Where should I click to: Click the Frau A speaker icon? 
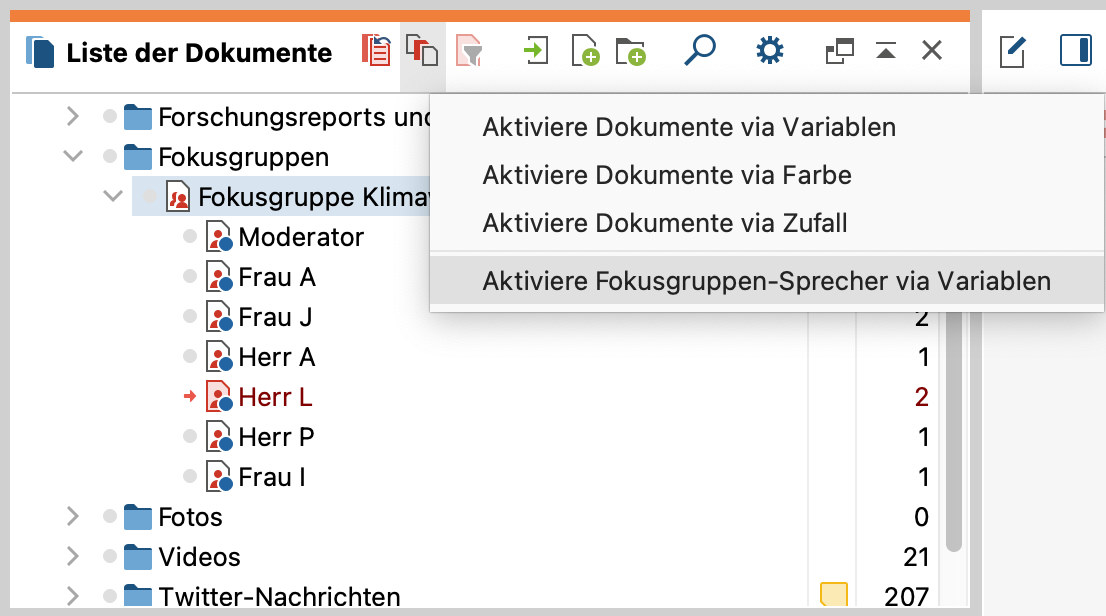pyautogui.click(x=219, y=277)
